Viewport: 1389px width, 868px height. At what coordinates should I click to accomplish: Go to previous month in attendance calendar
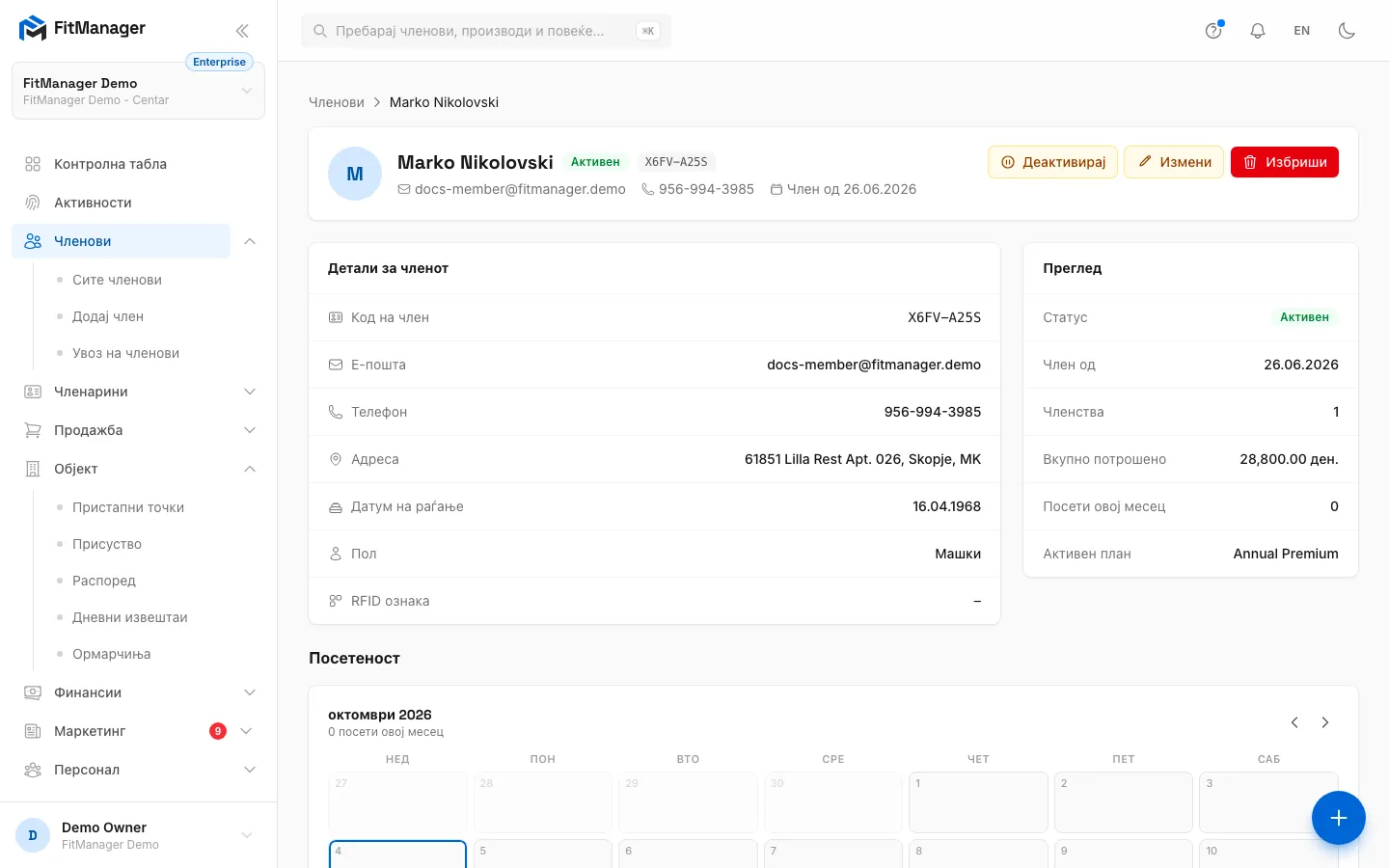tap(1294, 722)
